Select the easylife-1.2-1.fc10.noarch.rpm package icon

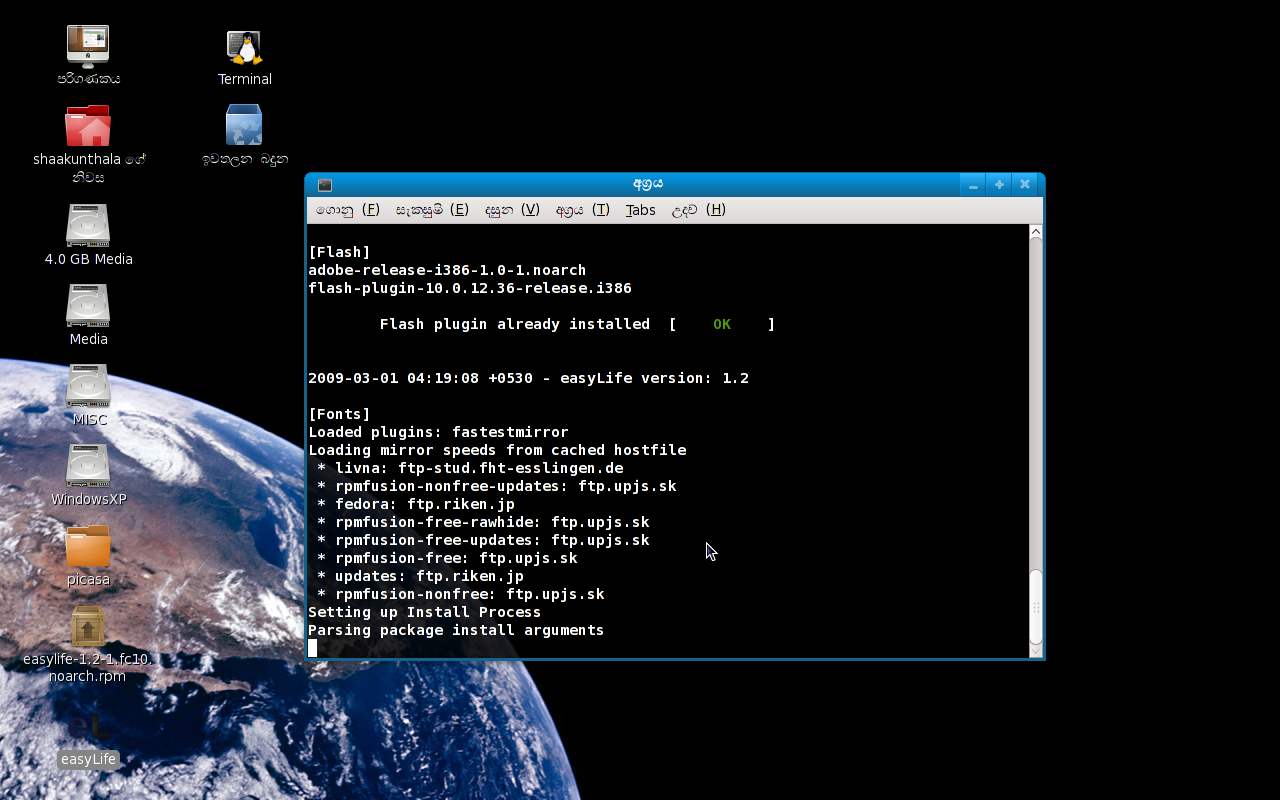pyautogui.click(x=88, y=627)
